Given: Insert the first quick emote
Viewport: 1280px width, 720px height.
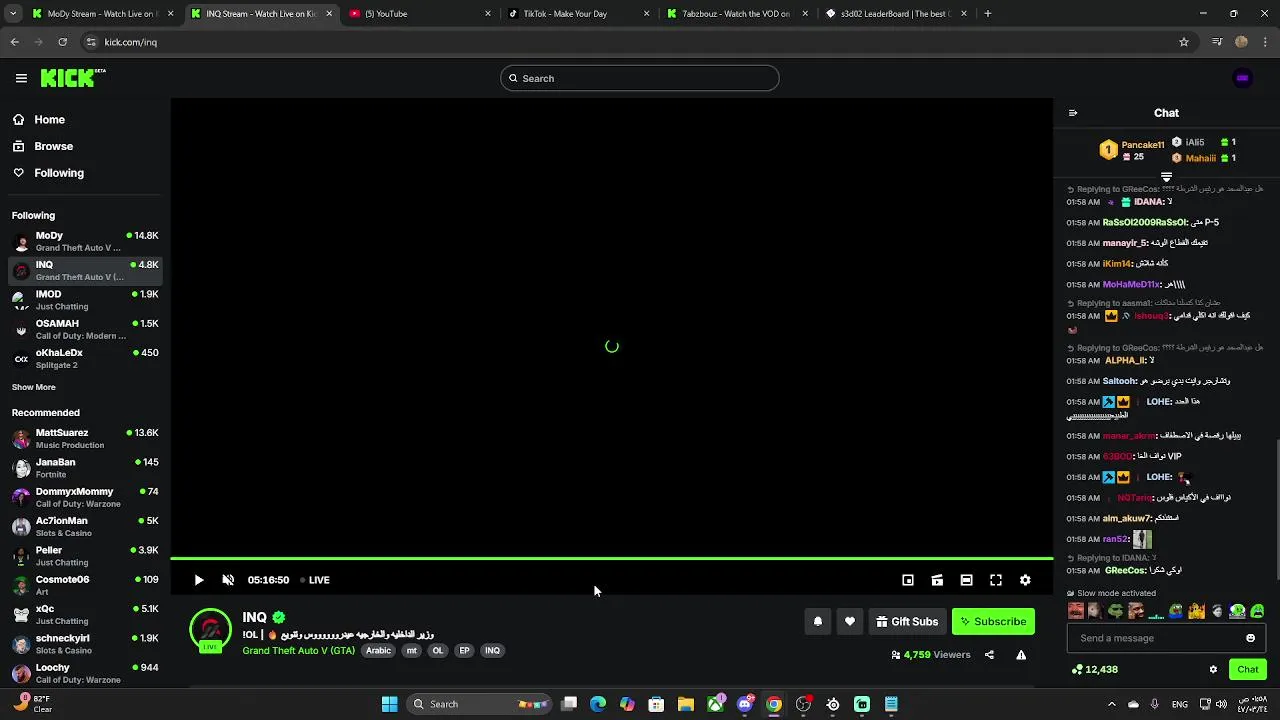Looking at the screenshot, I should pos(1076,611).
